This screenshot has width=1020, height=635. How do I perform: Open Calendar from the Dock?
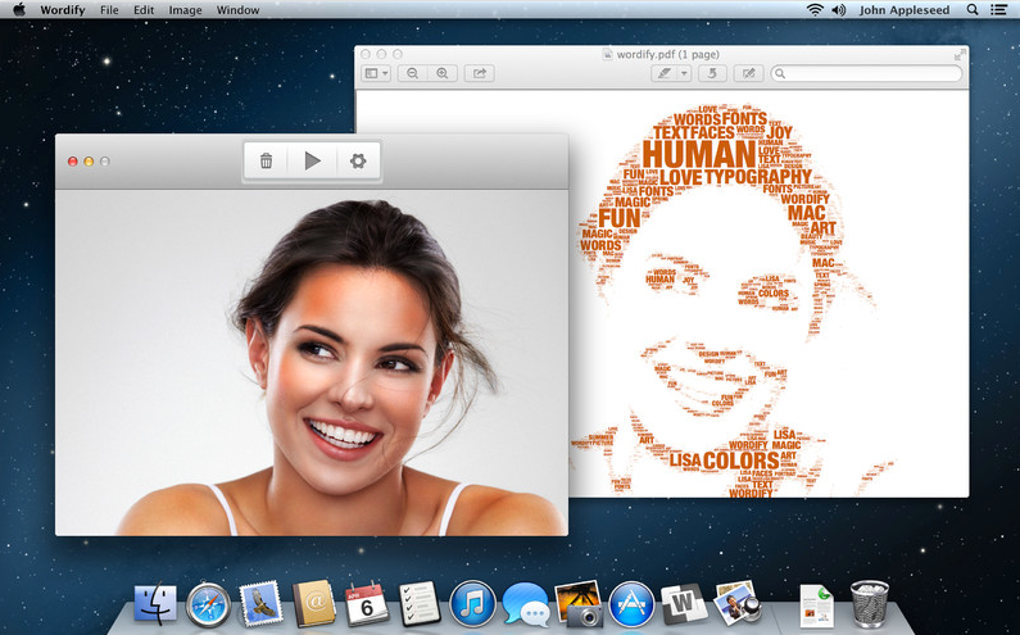click(366, 604)
